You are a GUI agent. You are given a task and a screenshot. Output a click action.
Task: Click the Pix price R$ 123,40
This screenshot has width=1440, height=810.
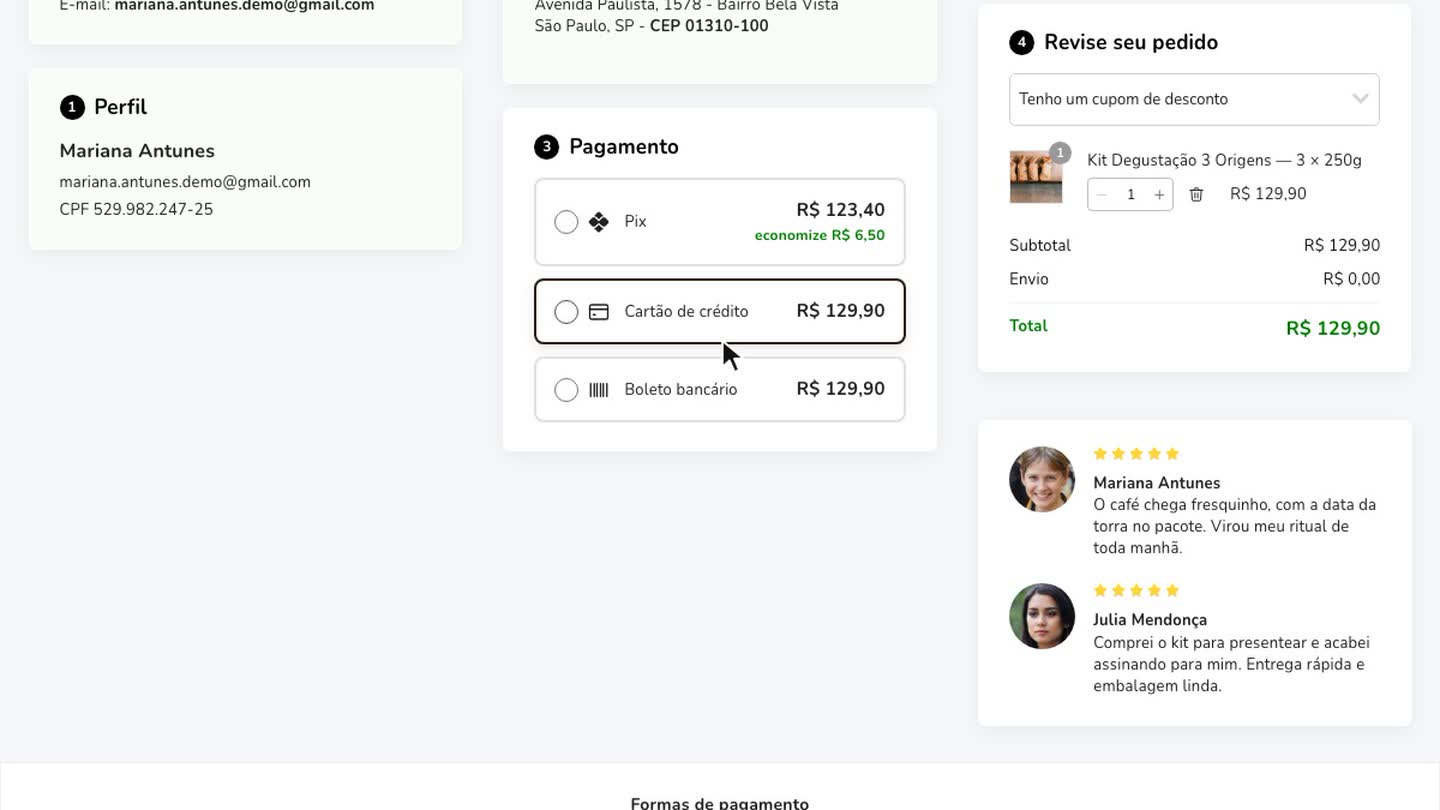click(840, 210)
